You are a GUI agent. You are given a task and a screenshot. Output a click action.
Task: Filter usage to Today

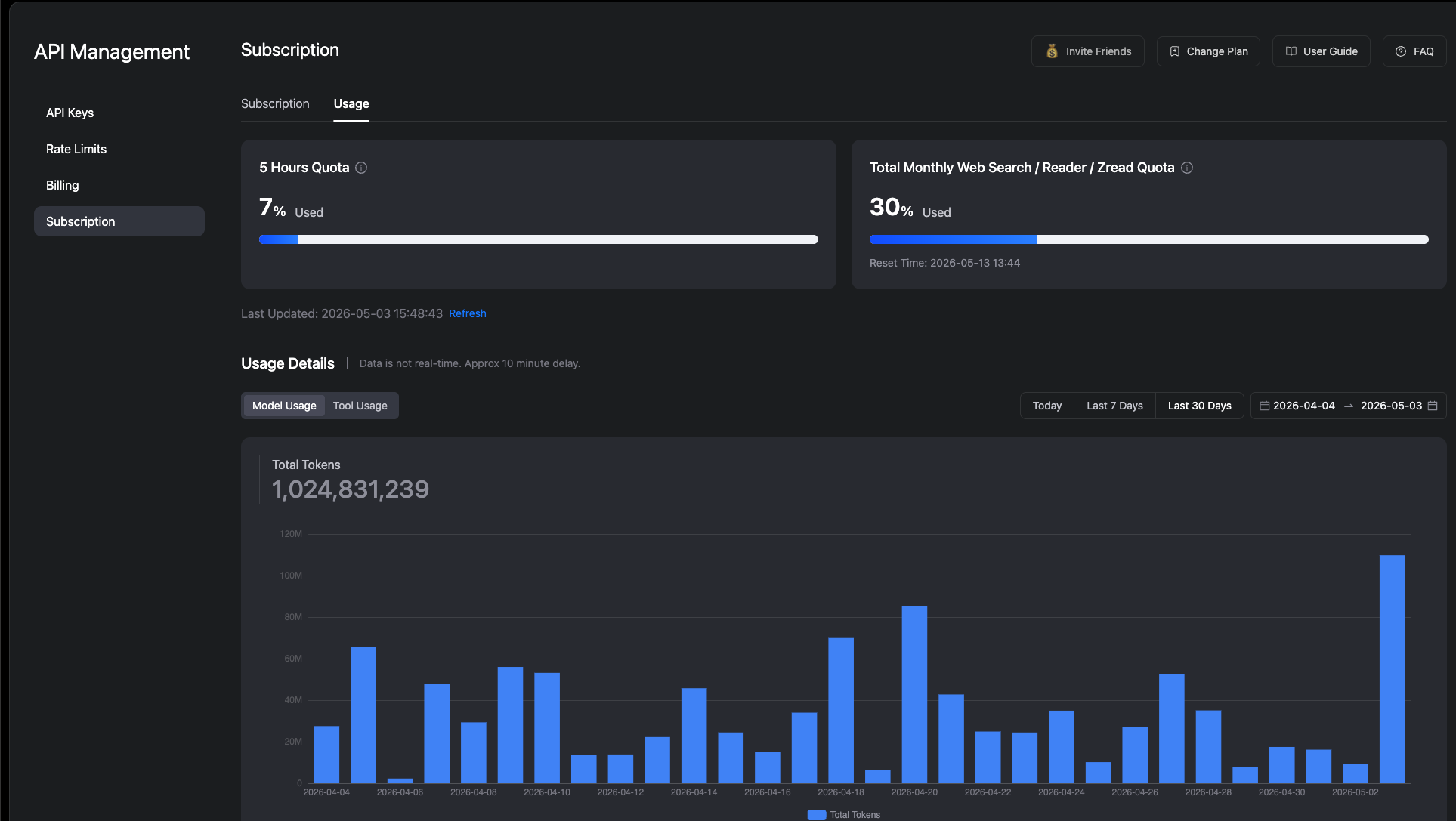click(1047, 406)
